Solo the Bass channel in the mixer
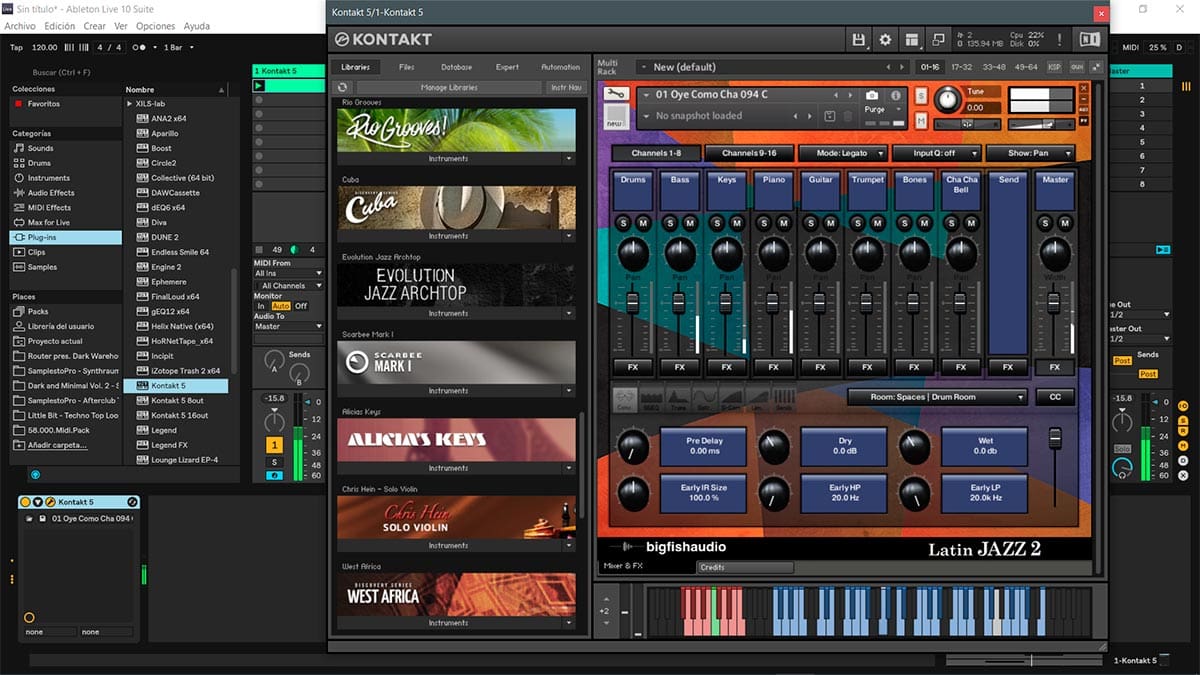 coord(670,222)
